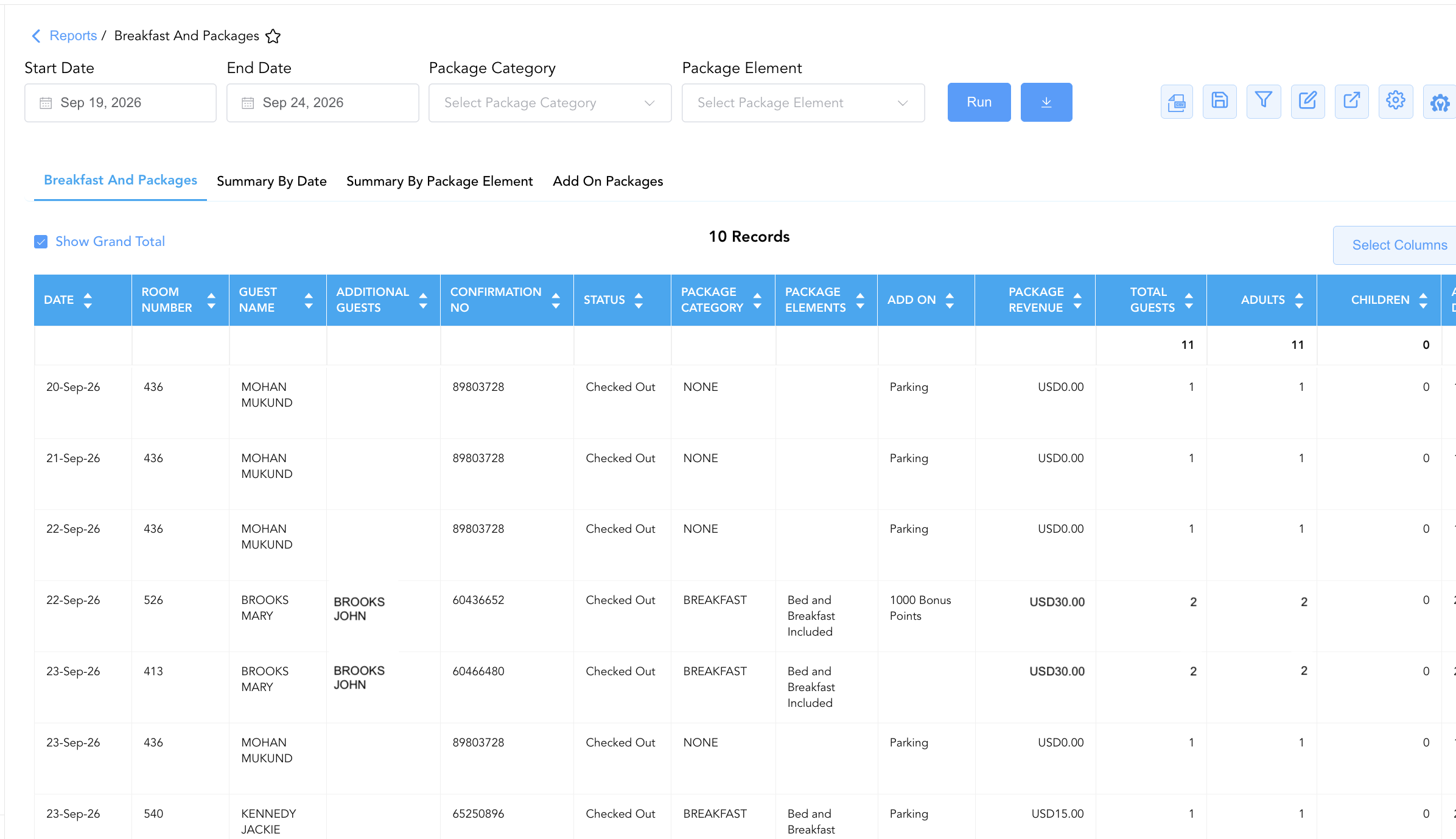
Task: Click the save report floppy icon
Action: point(1220,102)
